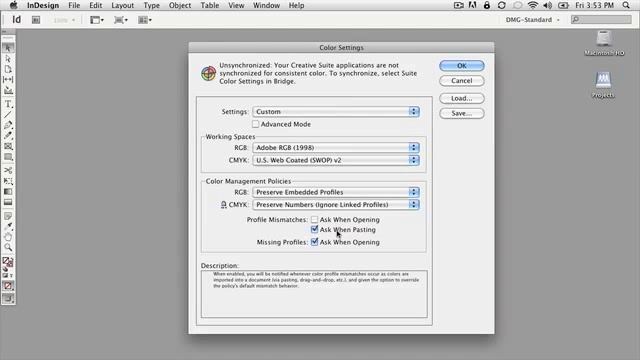Click the Id application icon
Screen dimensions: 640x360
(16, 20)
